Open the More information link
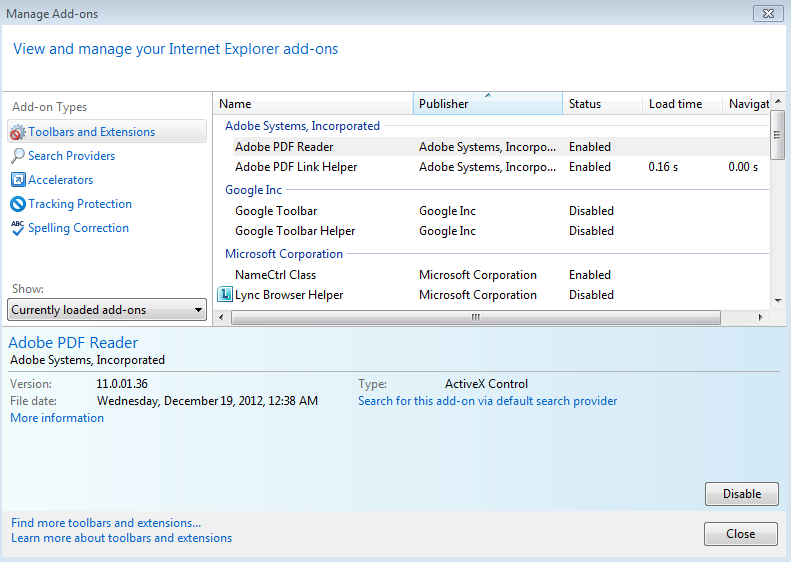Viewport: 791px width, 562px height. tap(57, 418)
